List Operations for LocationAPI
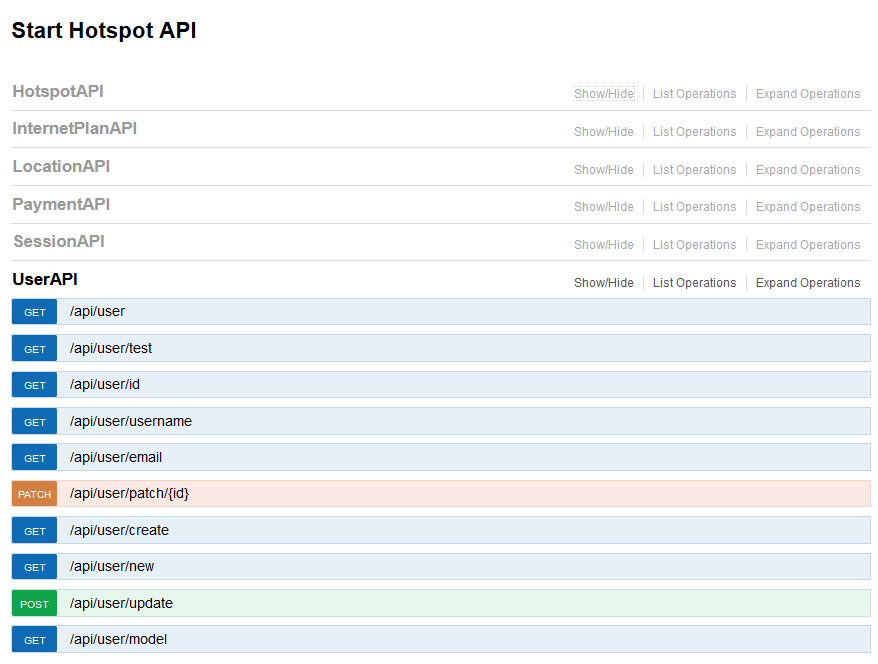The height and width of the screenshot is (664, 878). tap(694, 170)
